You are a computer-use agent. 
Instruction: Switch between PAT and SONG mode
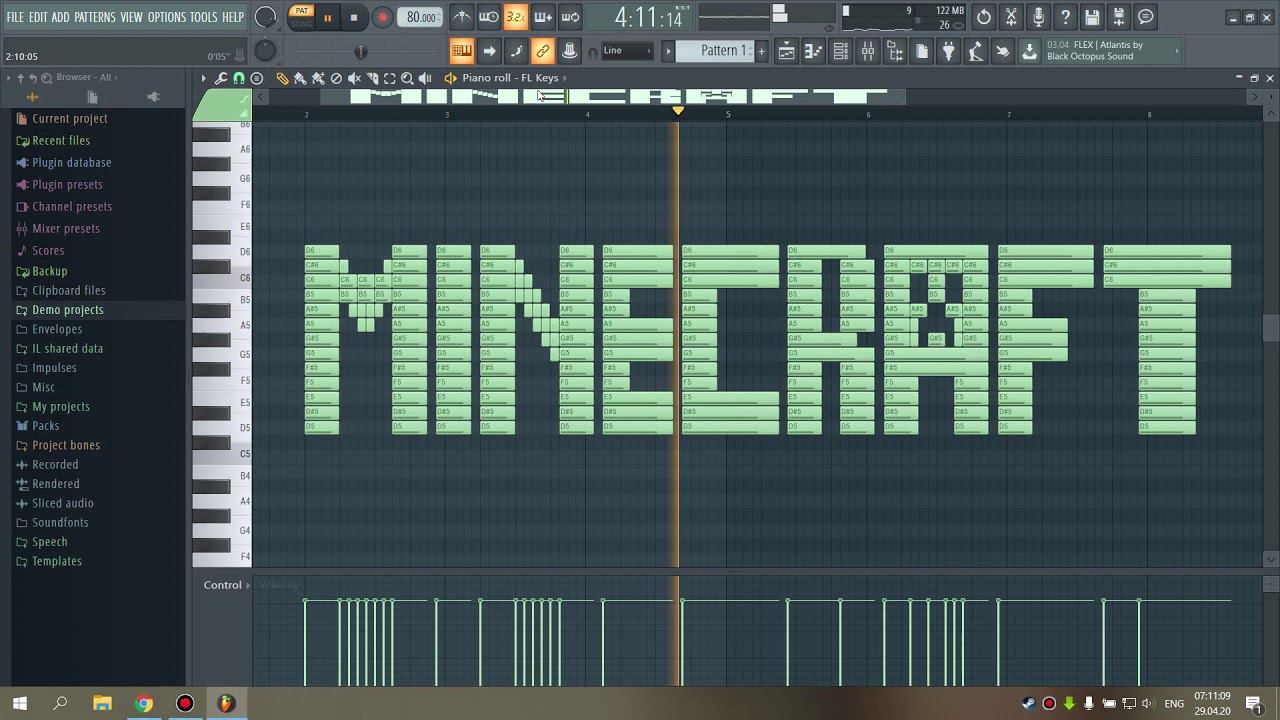[301, 17]
